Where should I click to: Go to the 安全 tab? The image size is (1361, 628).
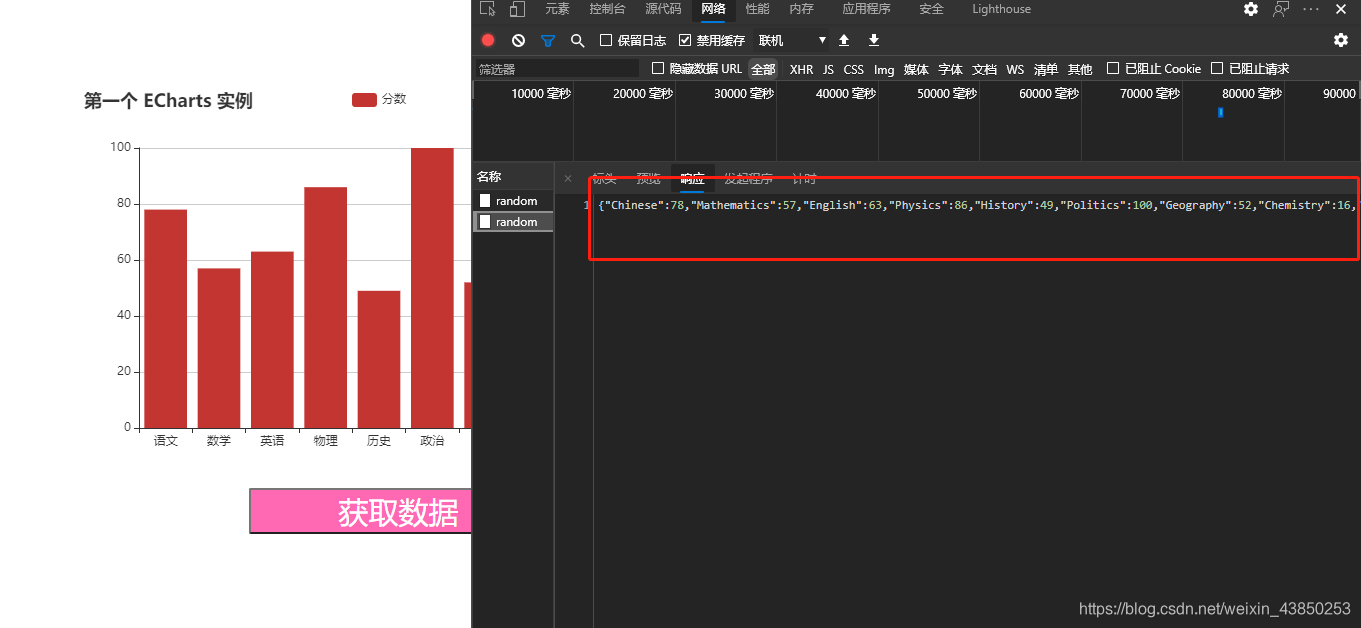pos(931,9)
